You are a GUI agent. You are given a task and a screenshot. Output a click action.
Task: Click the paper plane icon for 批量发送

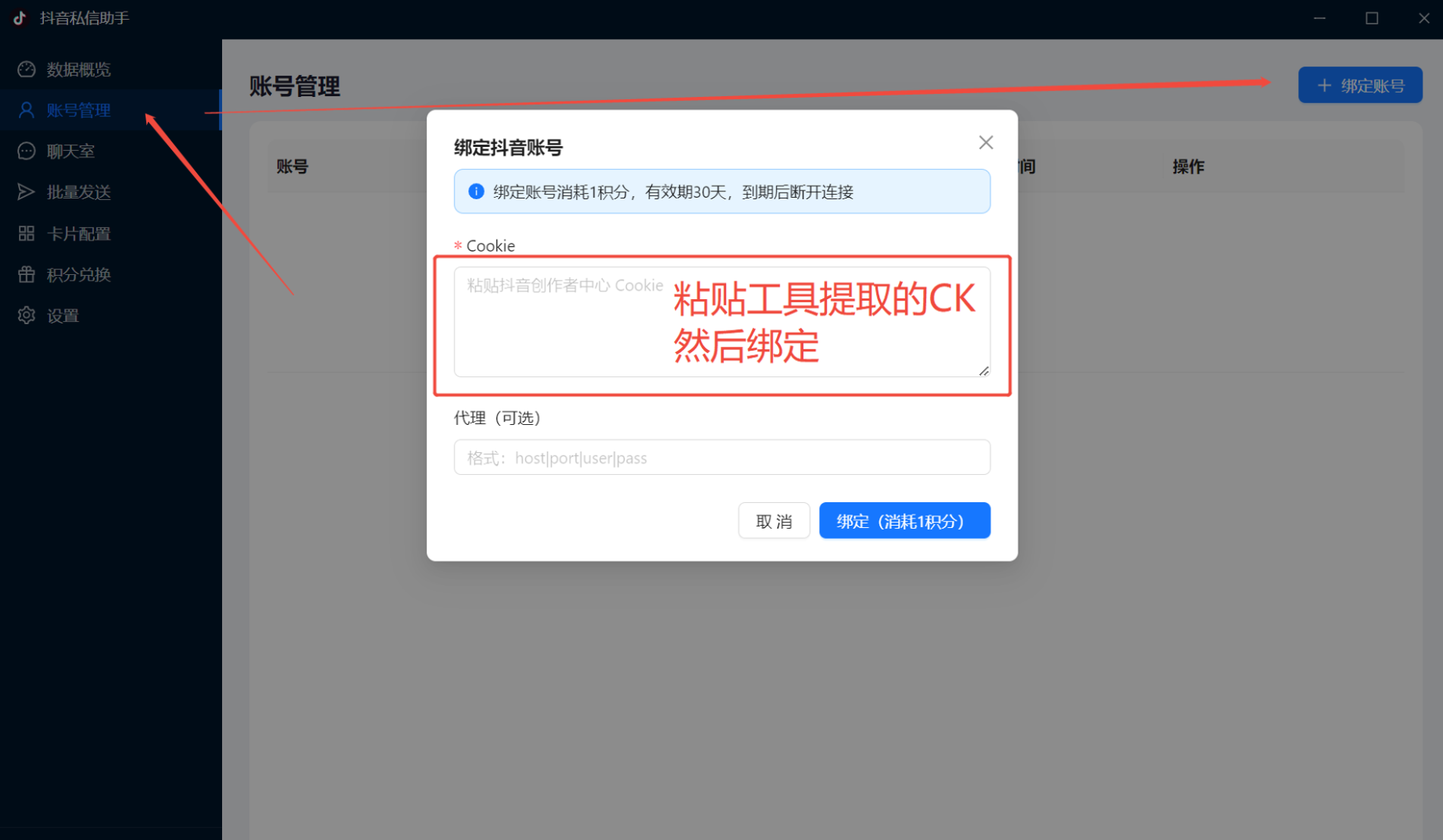pos(27,192)
